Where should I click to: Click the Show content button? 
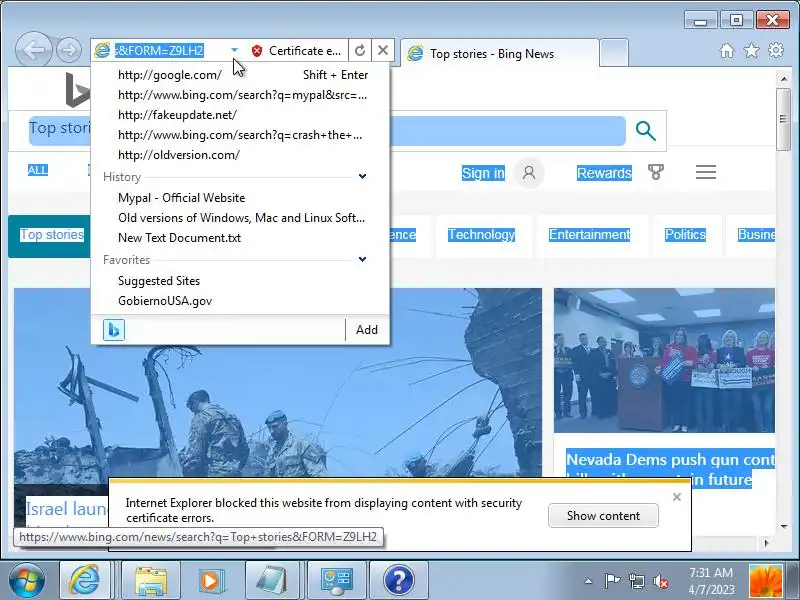603,516
